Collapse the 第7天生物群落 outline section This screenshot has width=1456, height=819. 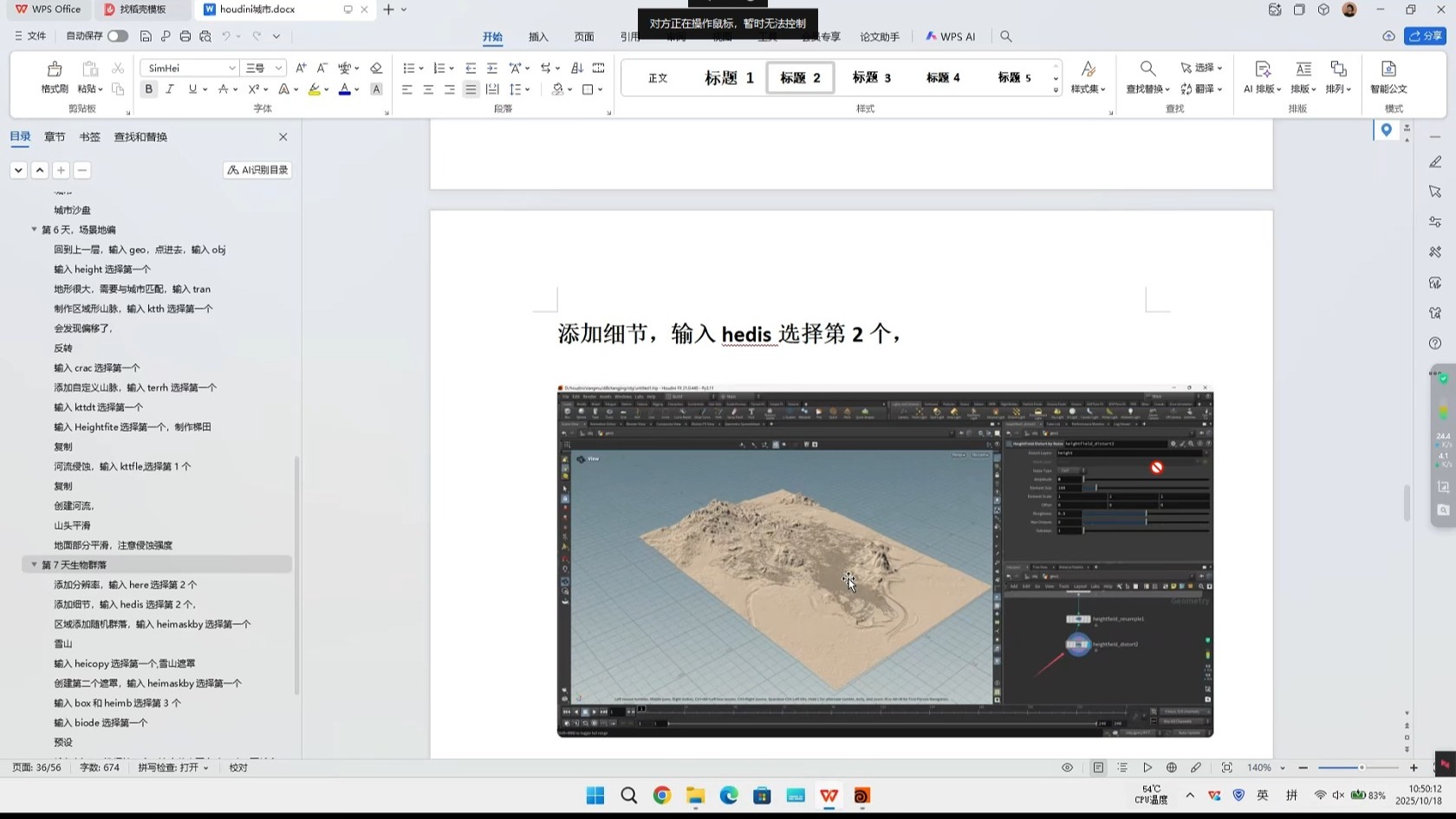click(x=34, y=564)
